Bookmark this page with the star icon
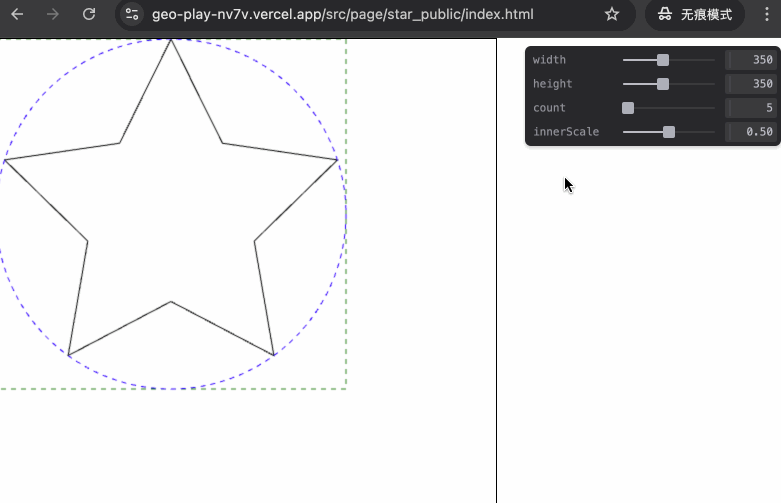The width and height of the screenshot is (781, 503). pos(612,14)
